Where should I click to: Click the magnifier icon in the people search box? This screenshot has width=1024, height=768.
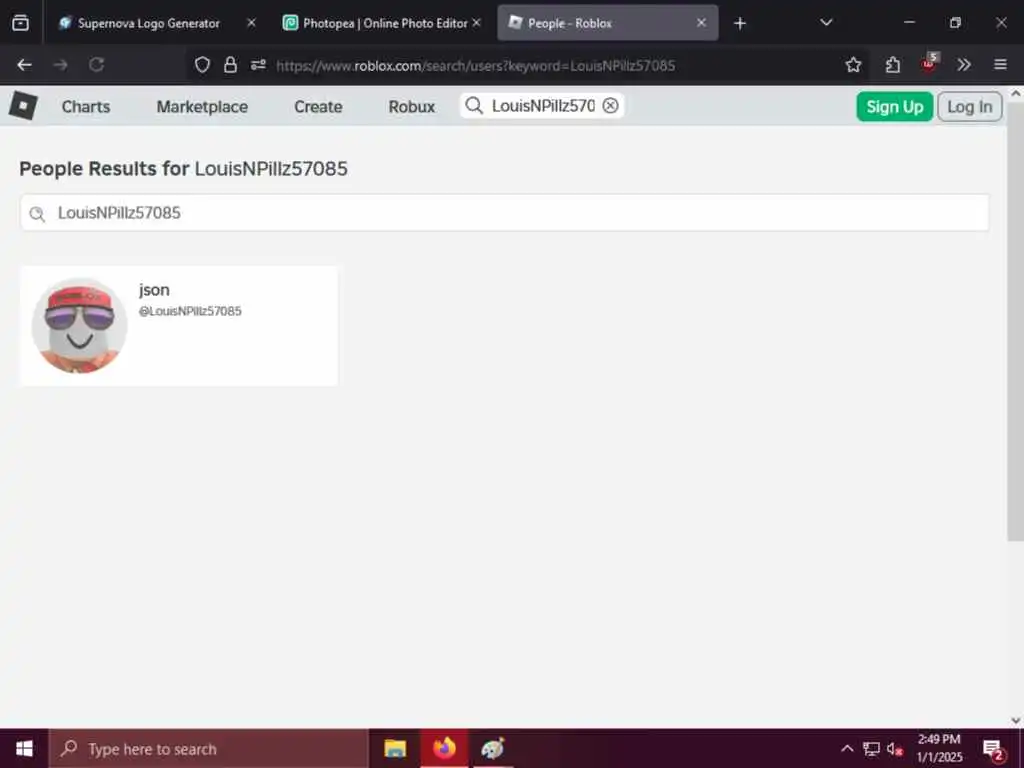point(37,214)
